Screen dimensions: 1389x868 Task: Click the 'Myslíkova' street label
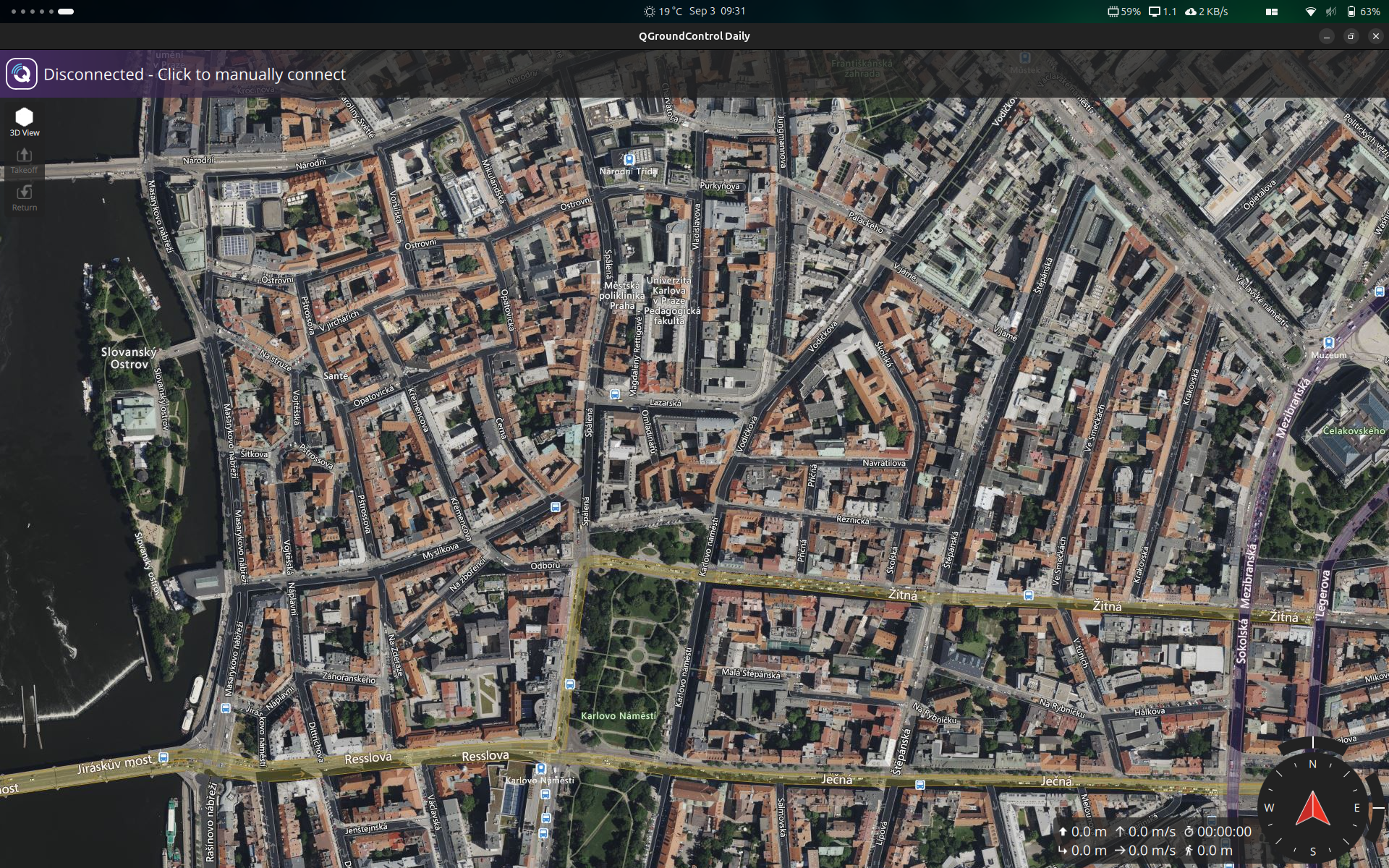(x=440, y=551)
